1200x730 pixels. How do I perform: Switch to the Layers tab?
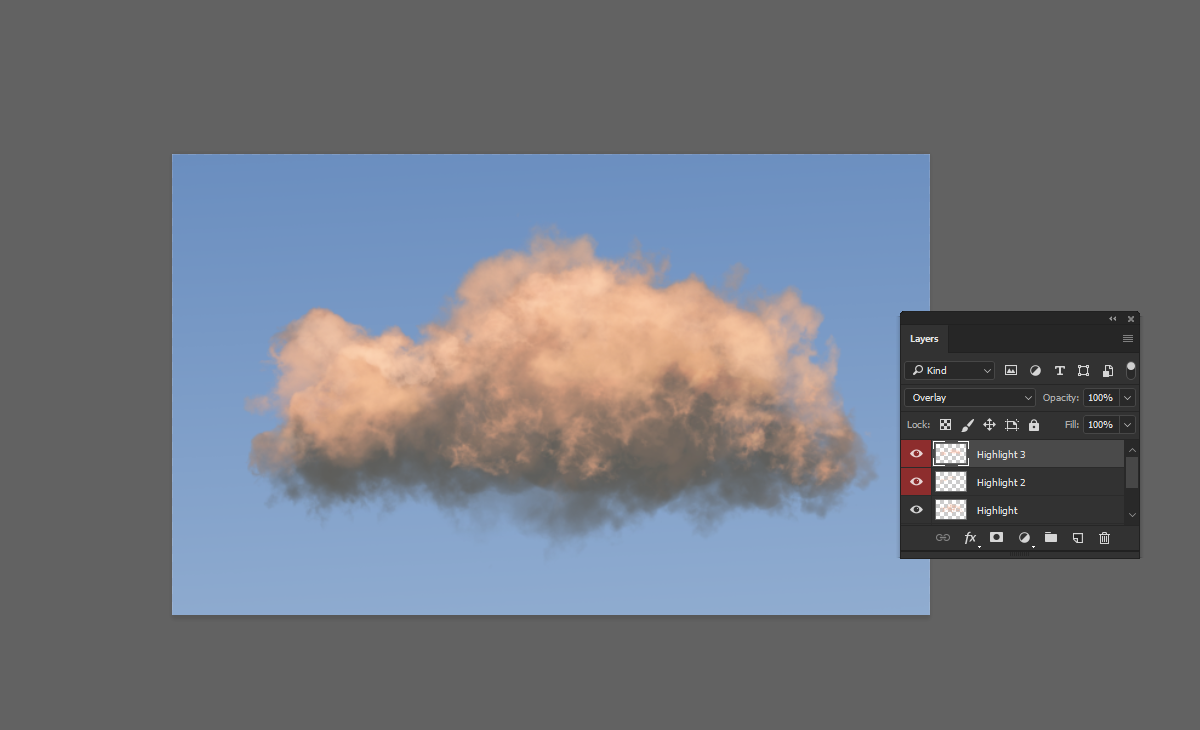point(924,338)
